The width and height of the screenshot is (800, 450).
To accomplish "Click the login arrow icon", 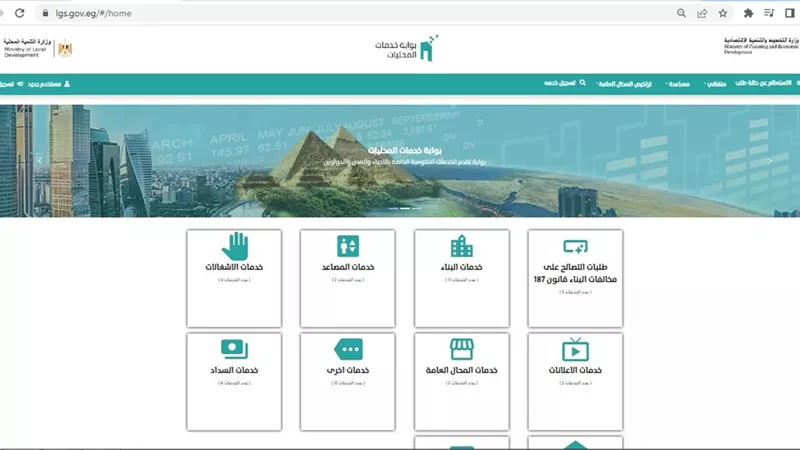I will coord(20,84).
